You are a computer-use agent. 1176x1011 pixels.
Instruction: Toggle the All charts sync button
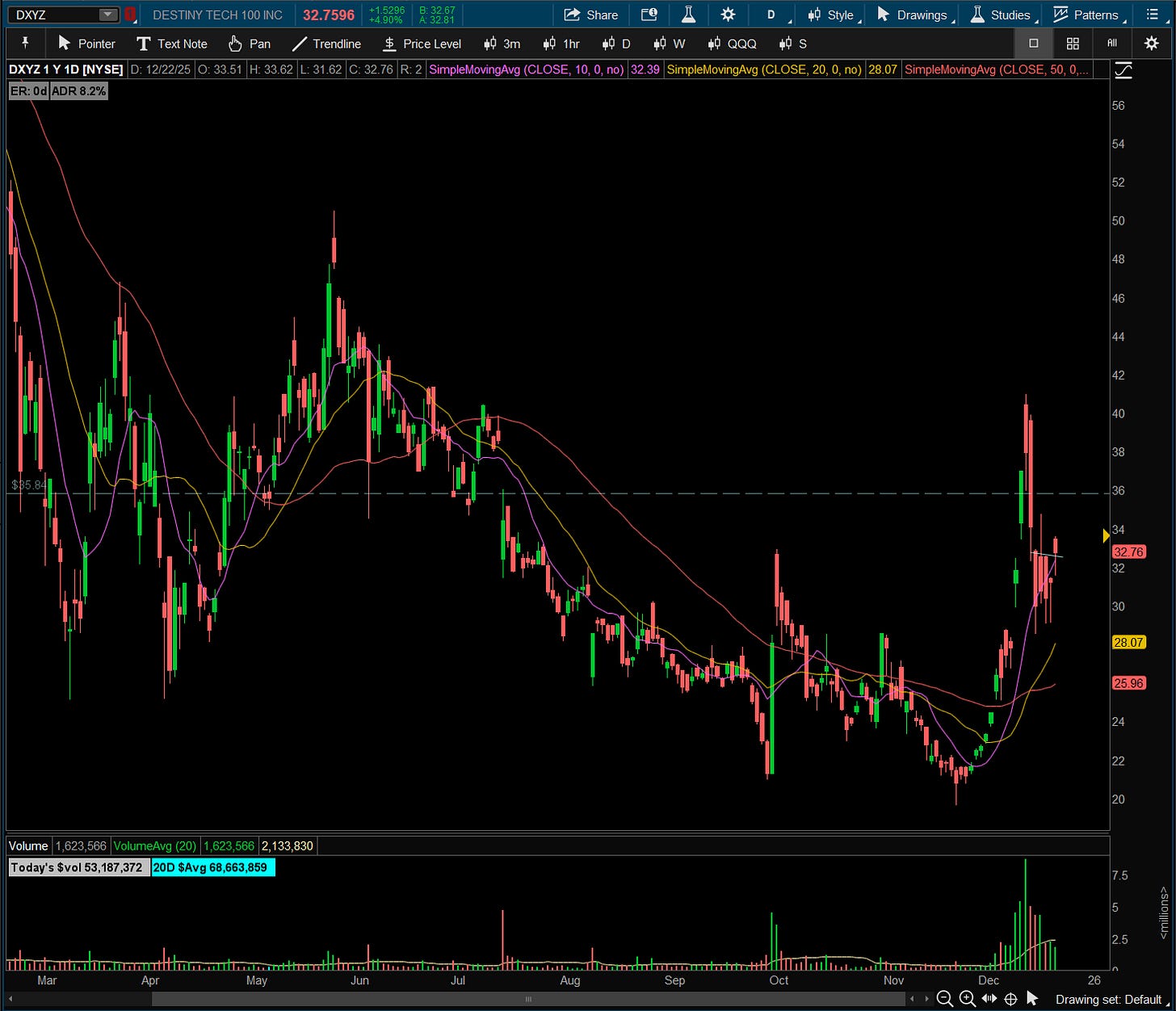click(x=1112, y=44)
